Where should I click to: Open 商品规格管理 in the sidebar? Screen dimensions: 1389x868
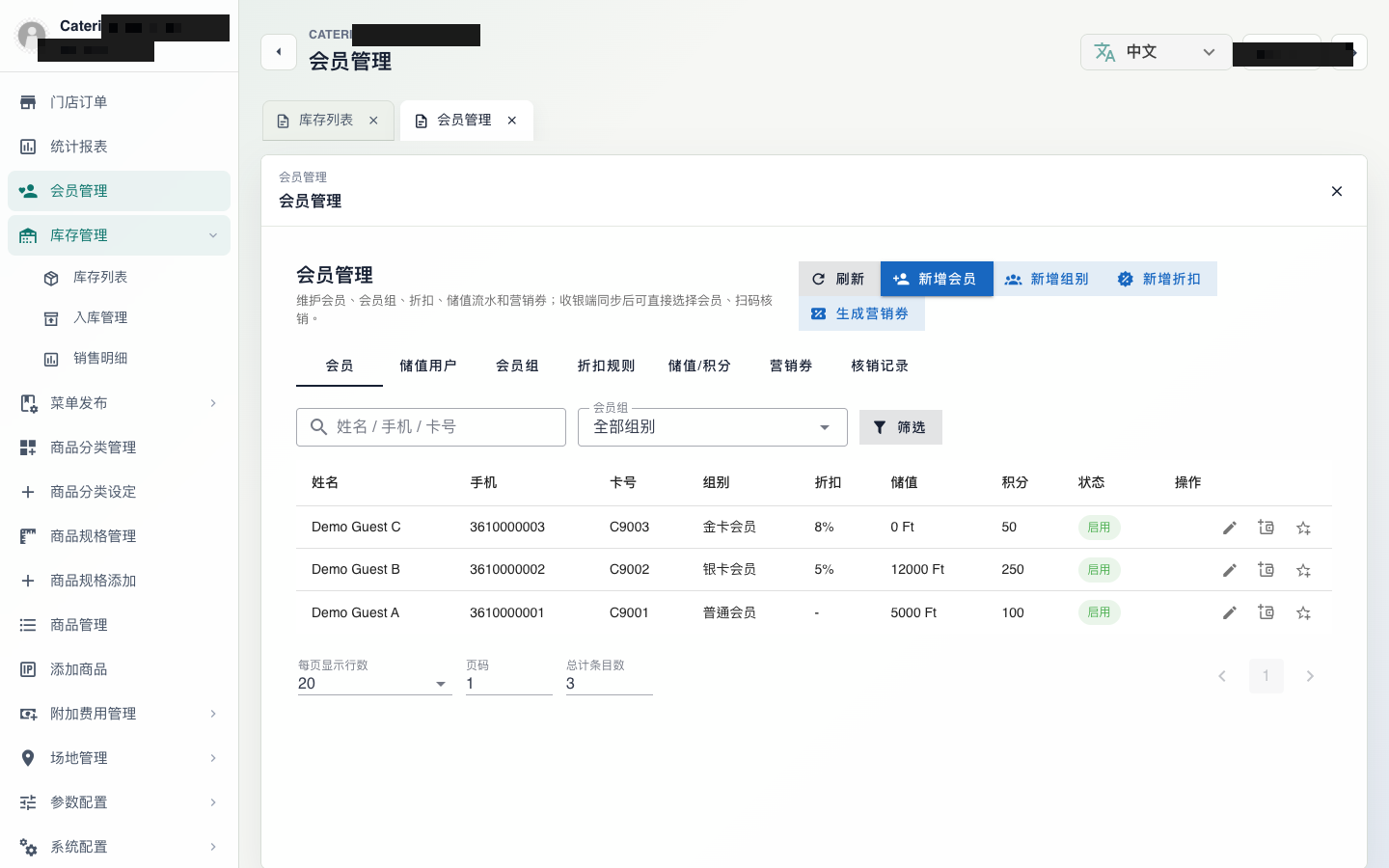pos(119,536)
